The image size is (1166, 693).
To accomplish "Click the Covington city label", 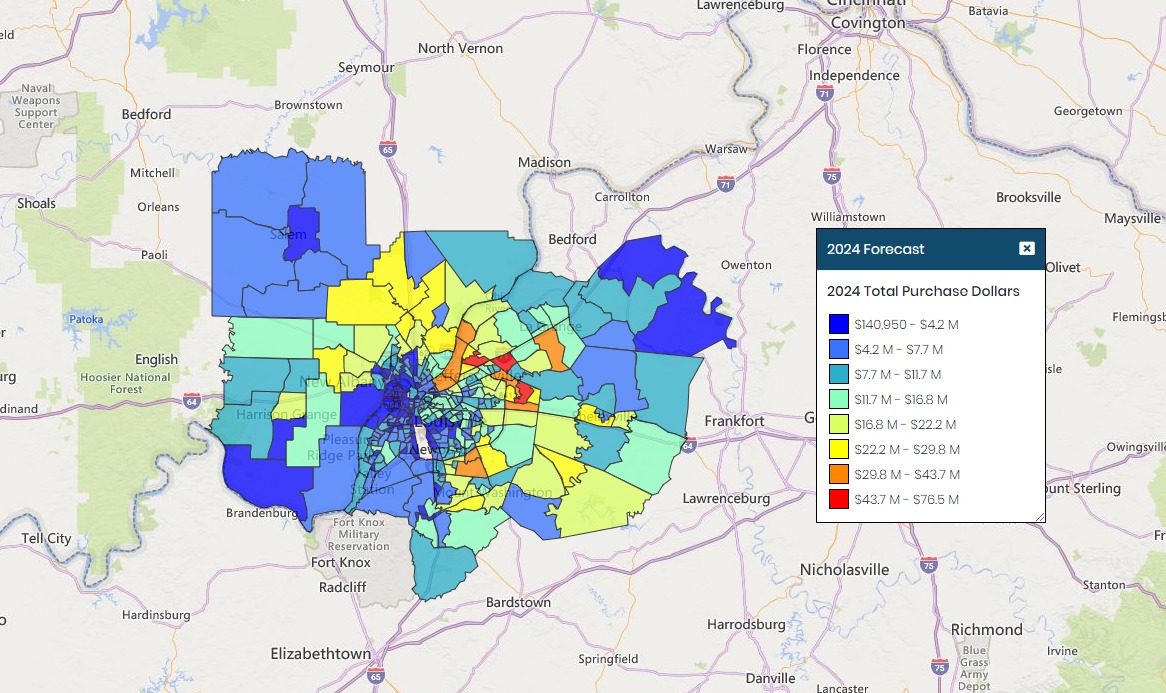I will point(868,23).
